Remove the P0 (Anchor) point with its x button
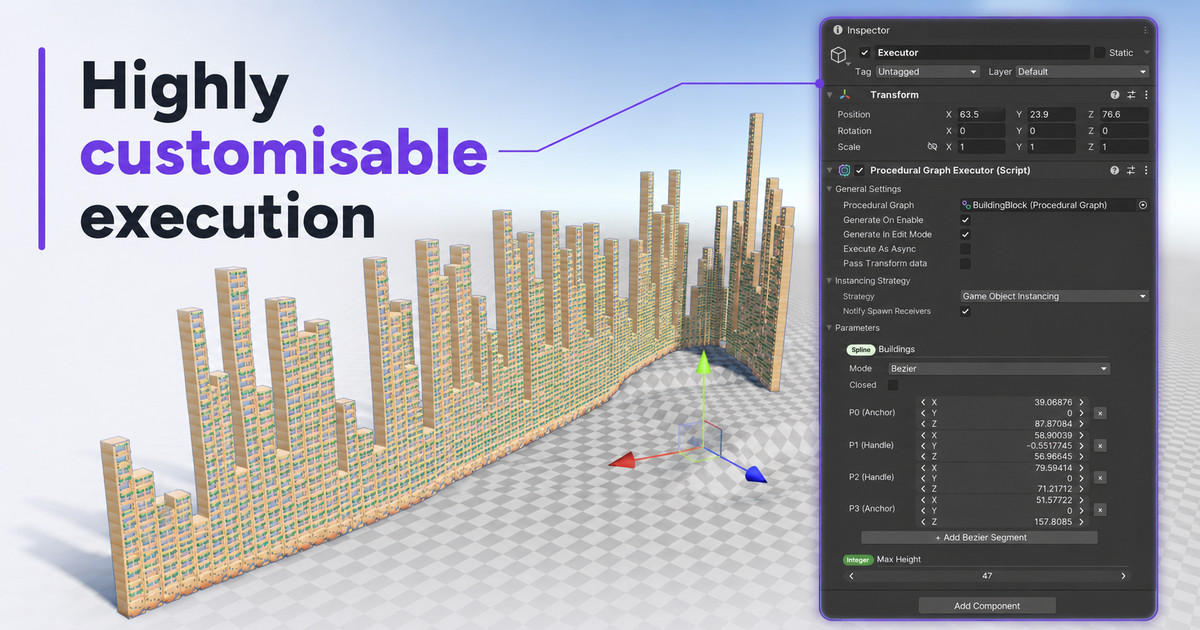Image resolution: width=1200 pixels, height=630 pixels. coord(1099,412)
